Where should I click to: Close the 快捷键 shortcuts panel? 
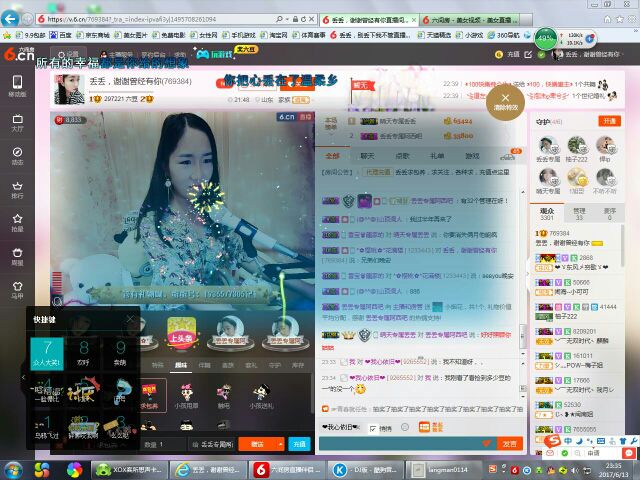click(x=130, y=319)
